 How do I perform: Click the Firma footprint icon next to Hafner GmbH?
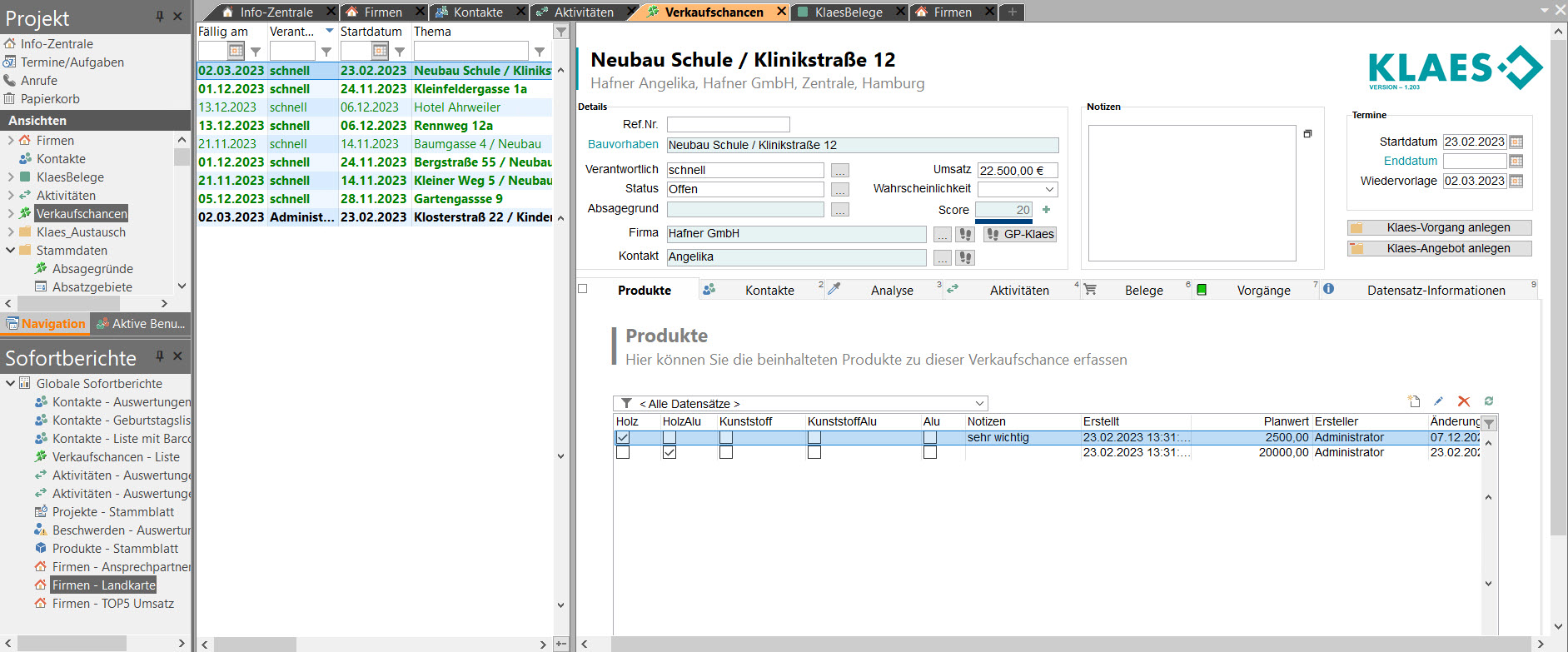tap(965, 235)
